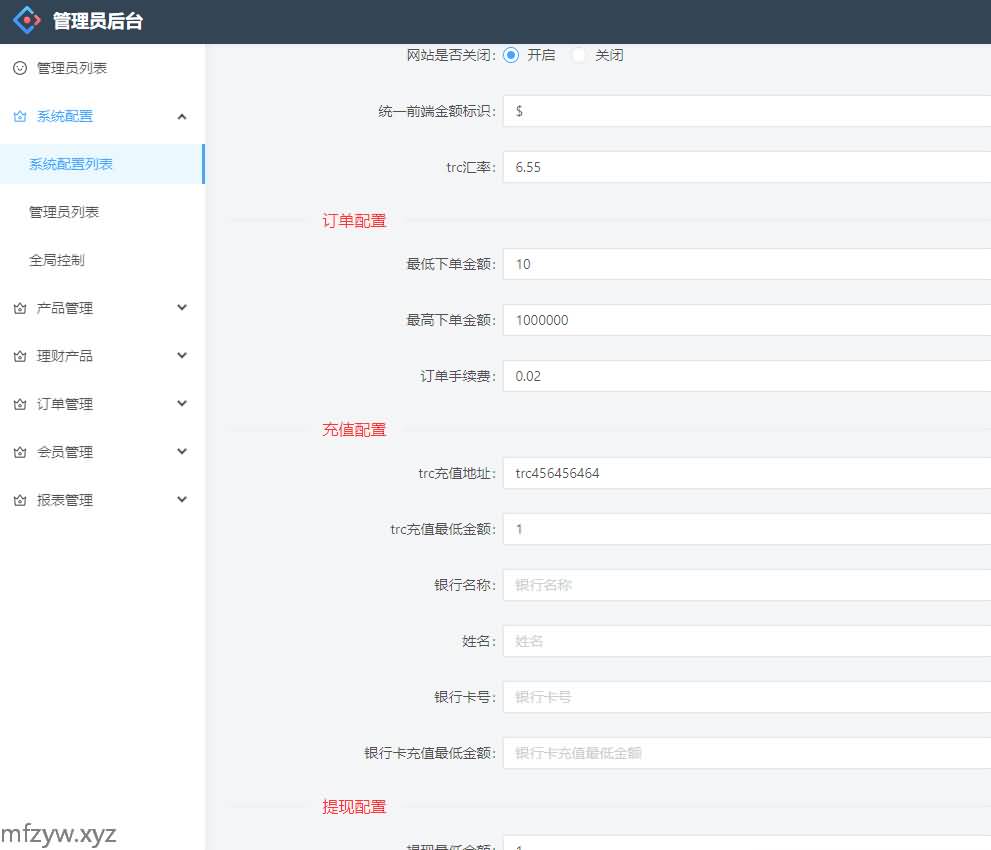Expand the 会员管理 menu chevron
The width and height of the screenshot is (991, 850).
click(x=181, y=452)
